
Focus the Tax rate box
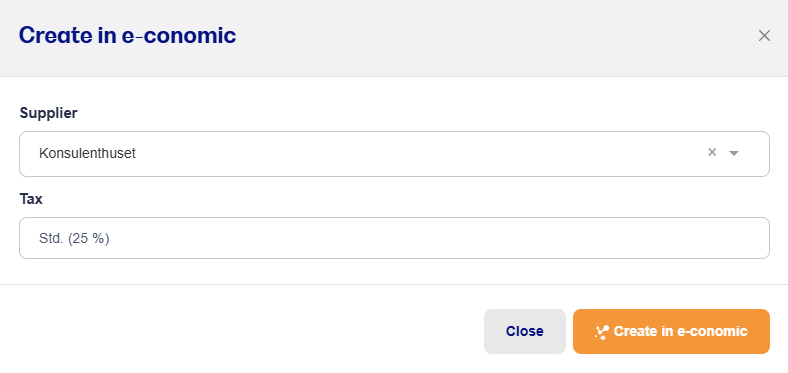point(394,238)
